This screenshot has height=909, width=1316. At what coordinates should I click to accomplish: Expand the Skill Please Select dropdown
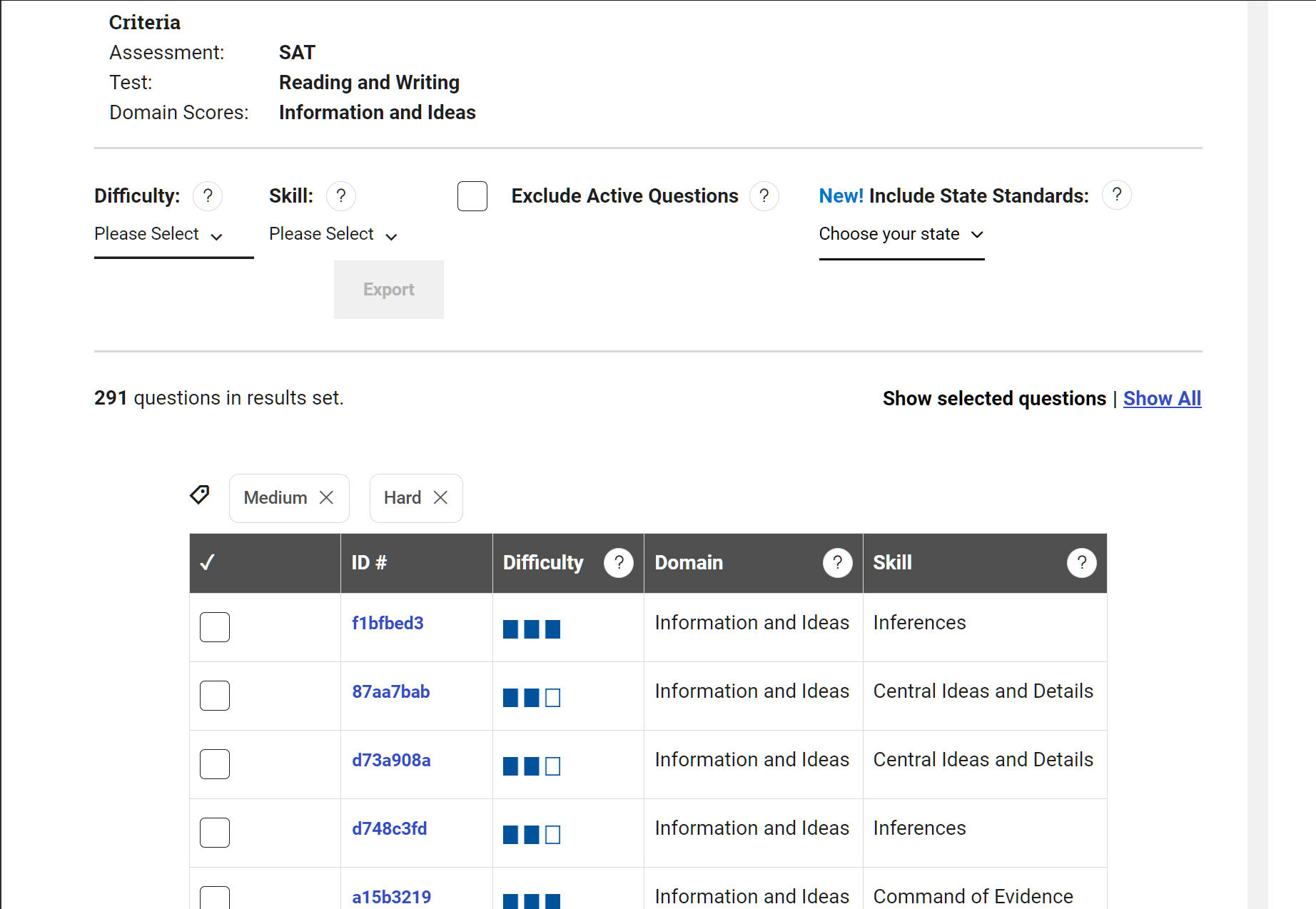point(333,235)
